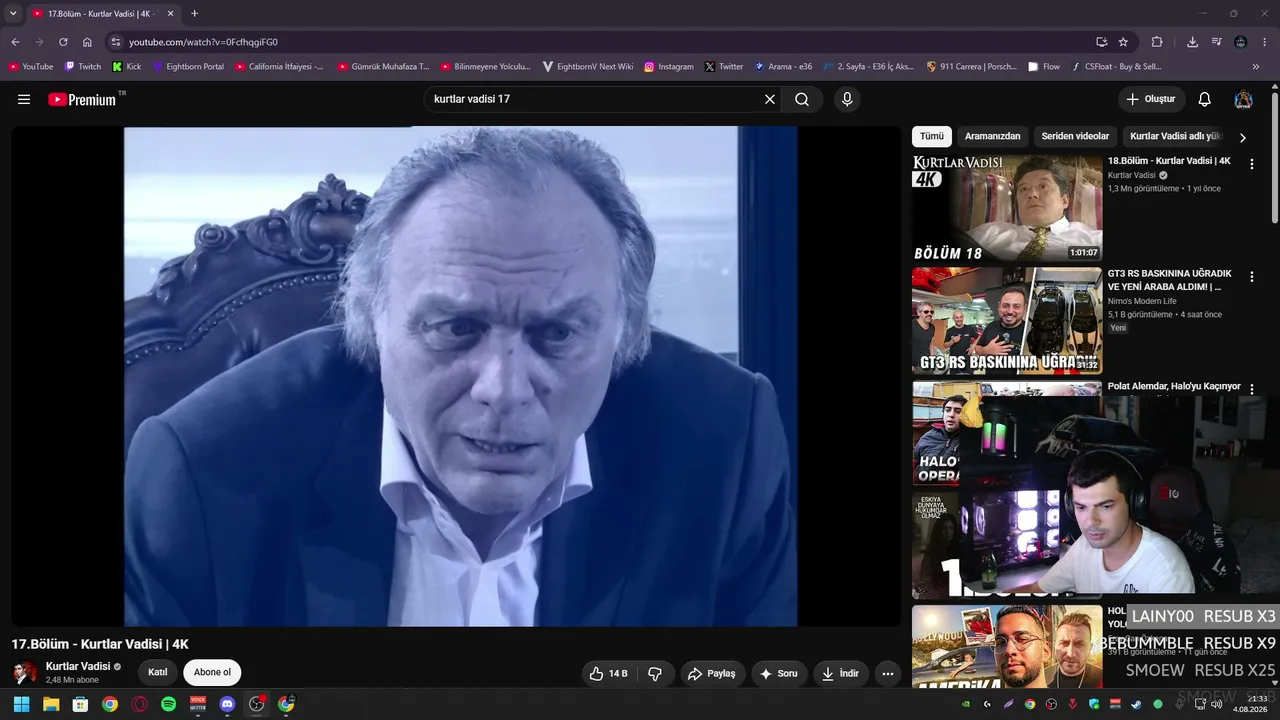Open options menu for the 18.Bölüm video

tap(1251, 164)
